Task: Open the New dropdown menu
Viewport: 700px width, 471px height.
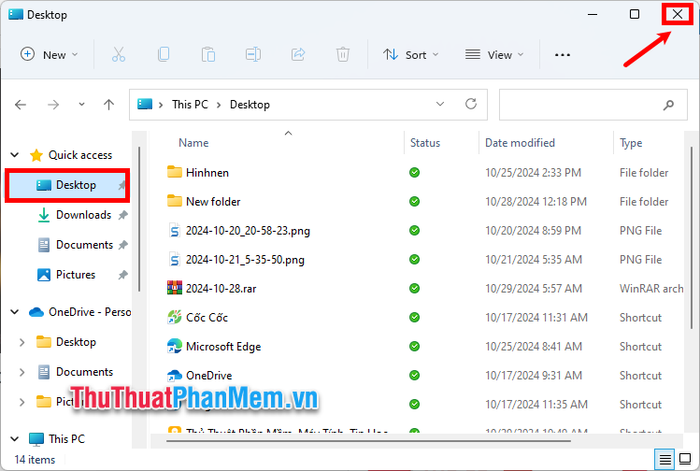Action: (49, 55)
